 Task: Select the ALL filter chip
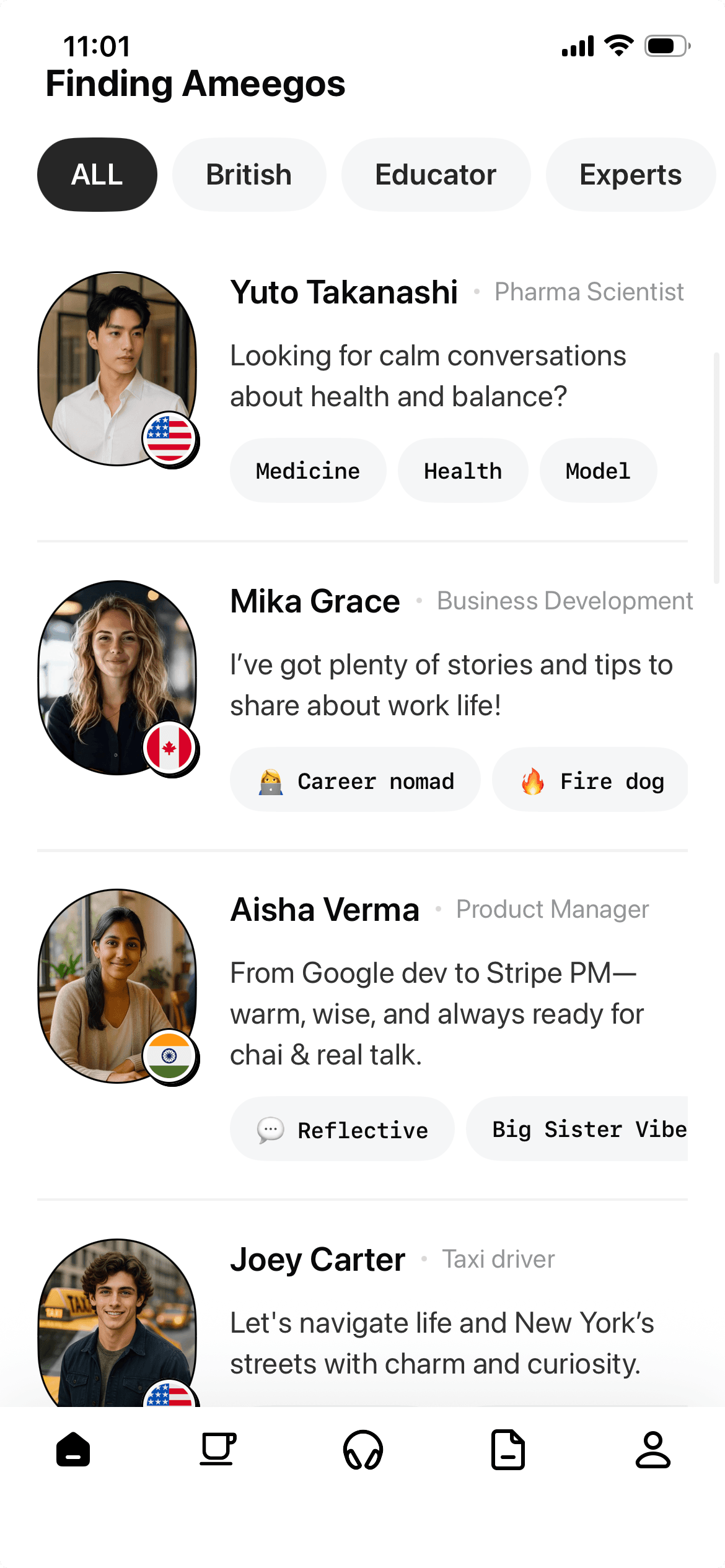coord(97,175)
